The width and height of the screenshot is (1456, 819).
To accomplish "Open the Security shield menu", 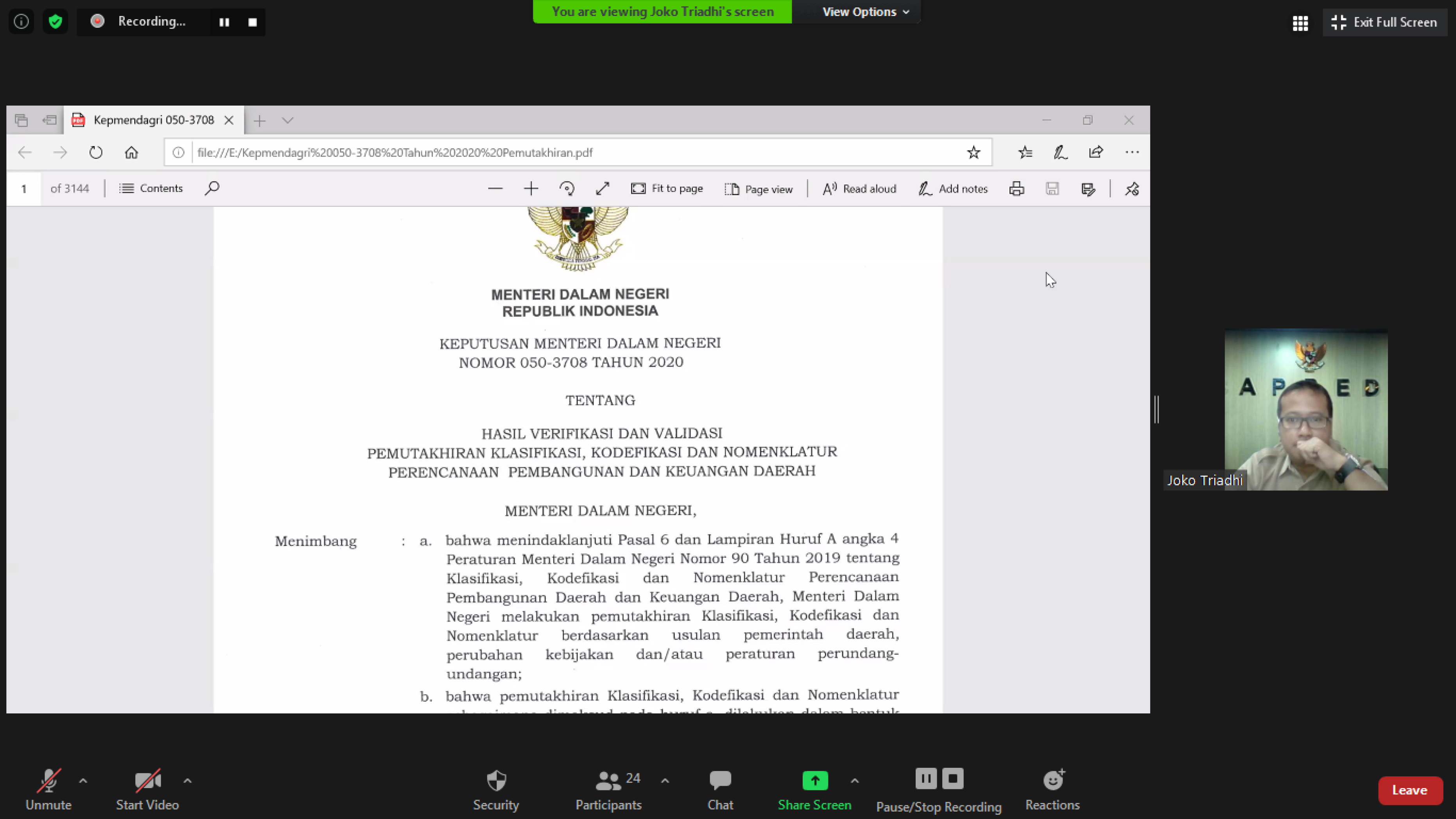I will click(496, 790).
